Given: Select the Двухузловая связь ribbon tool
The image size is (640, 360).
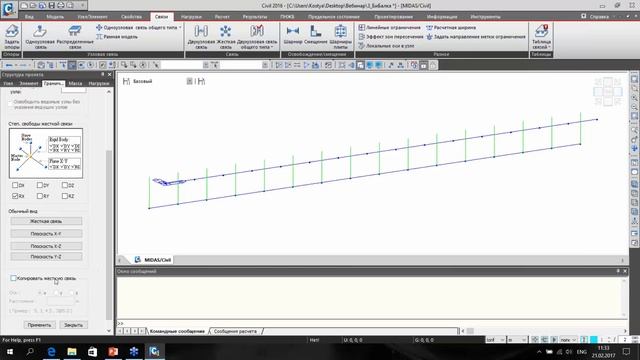Looking at the screenshot, I should [x=201, y=36].
